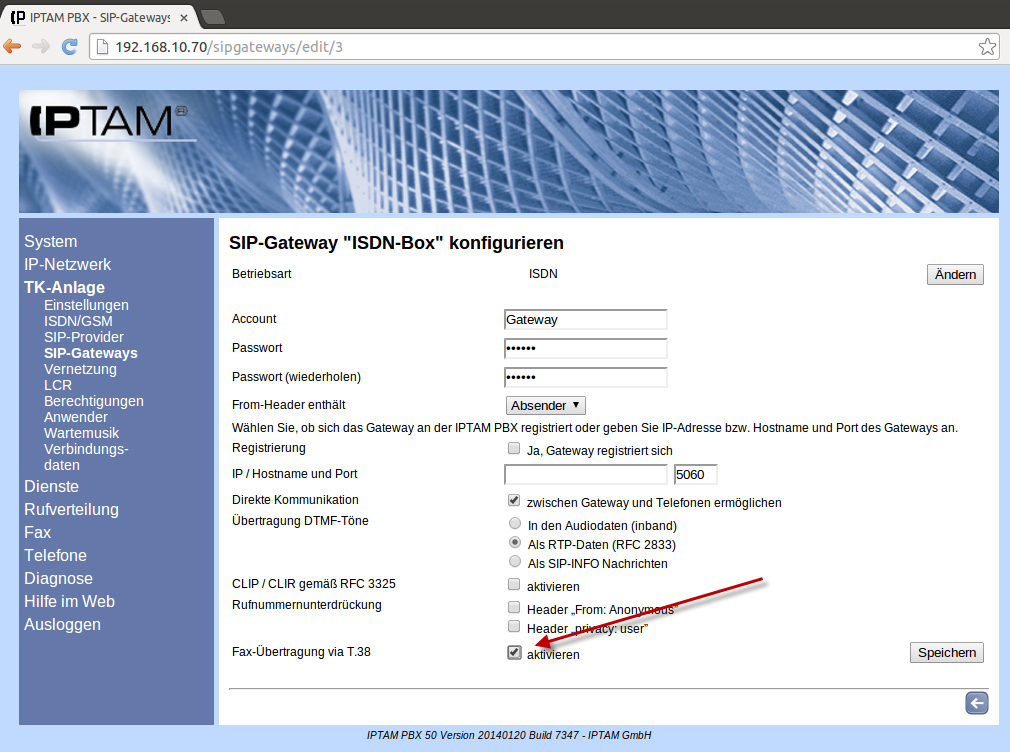This screenshot has width=1010, height=752.
Task: Open Rufverteilung in the sidebar
Action: click(x=71, y=509)
